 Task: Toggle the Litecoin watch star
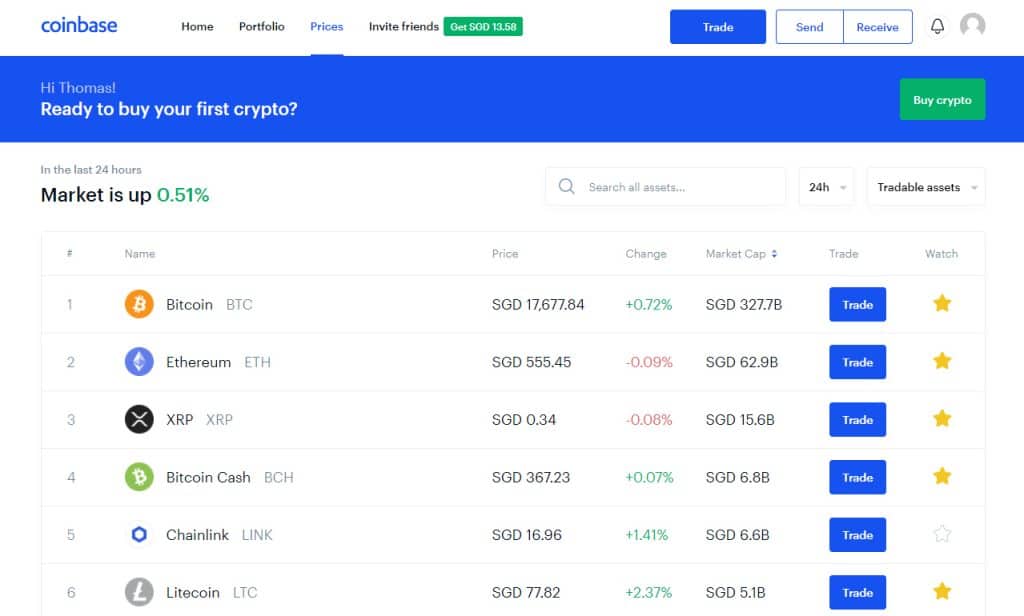(x=942, y=591)
